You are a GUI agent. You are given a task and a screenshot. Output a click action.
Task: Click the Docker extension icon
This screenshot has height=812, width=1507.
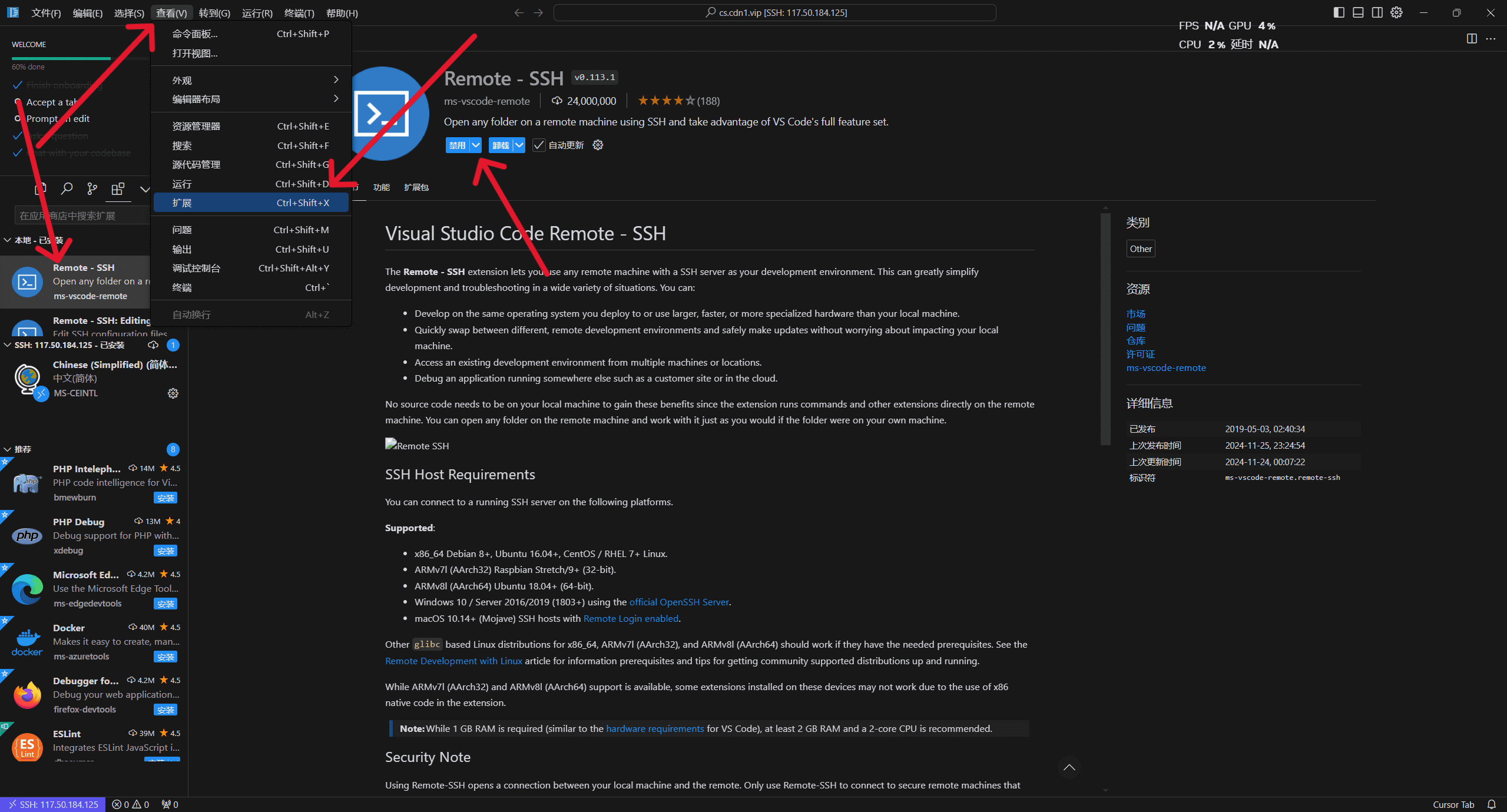(x=27, y=642)
